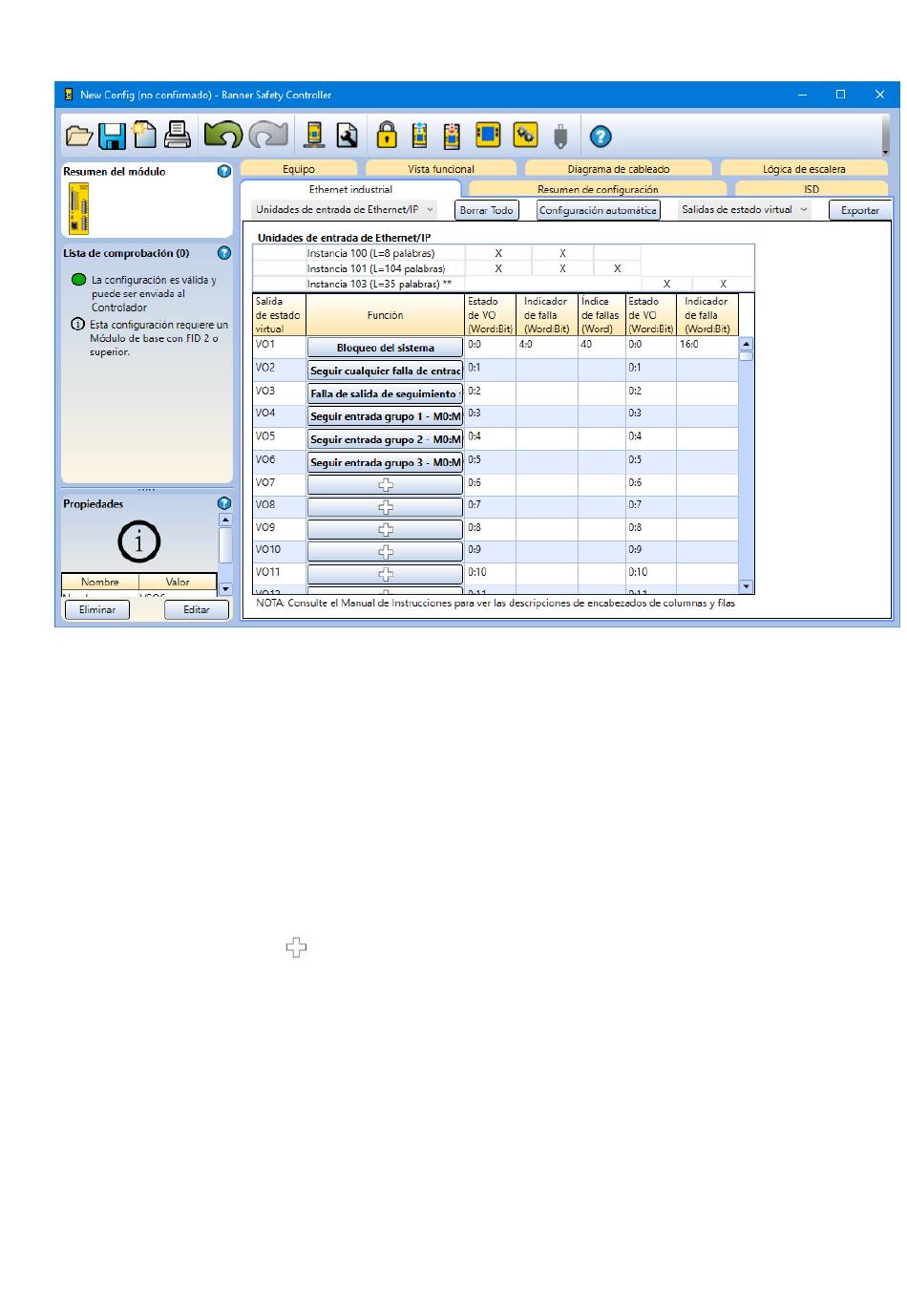Add a function to VO7 with plus
The image size is (907, 1316).
coord(385,485)
